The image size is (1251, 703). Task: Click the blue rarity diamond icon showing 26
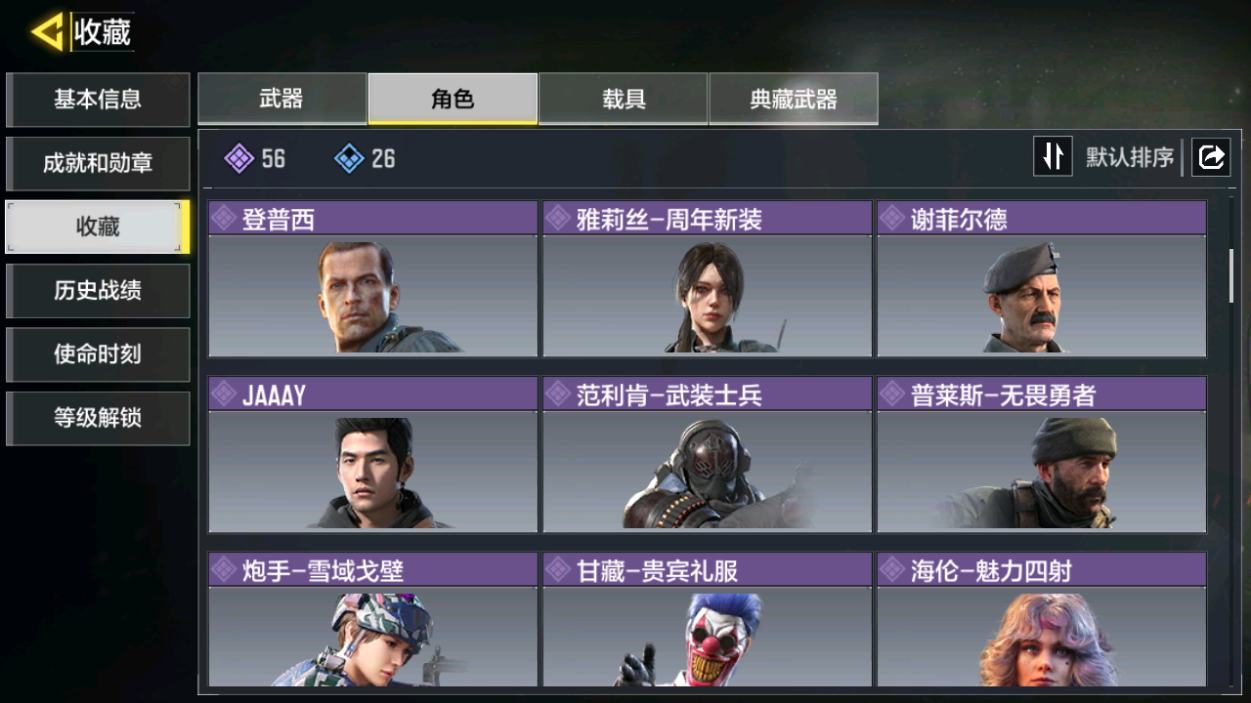349,158
